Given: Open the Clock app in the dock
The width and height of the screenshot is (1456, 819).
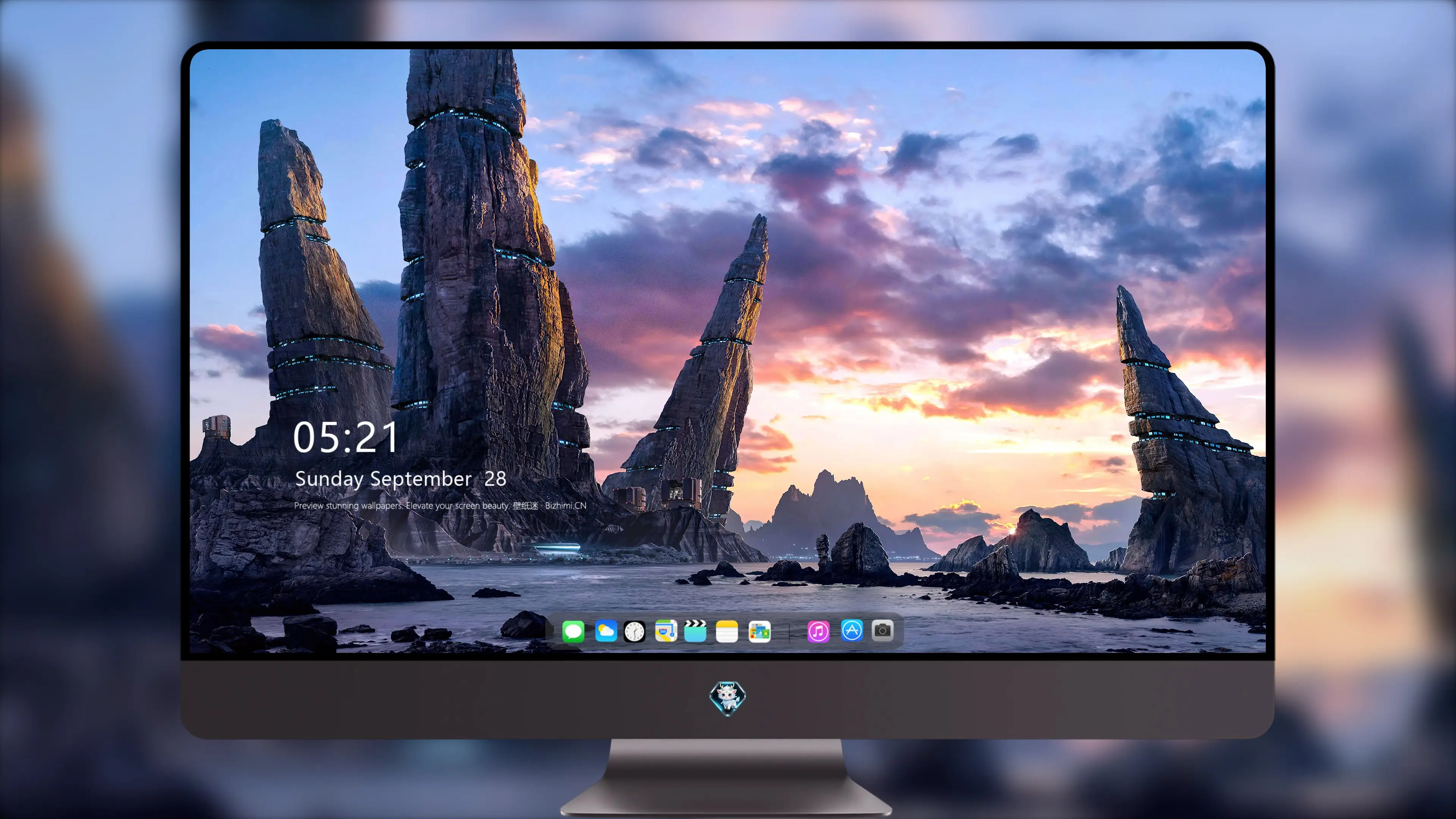Looking at the screenshot, I should pyautogui.click(x=634, y=631).
